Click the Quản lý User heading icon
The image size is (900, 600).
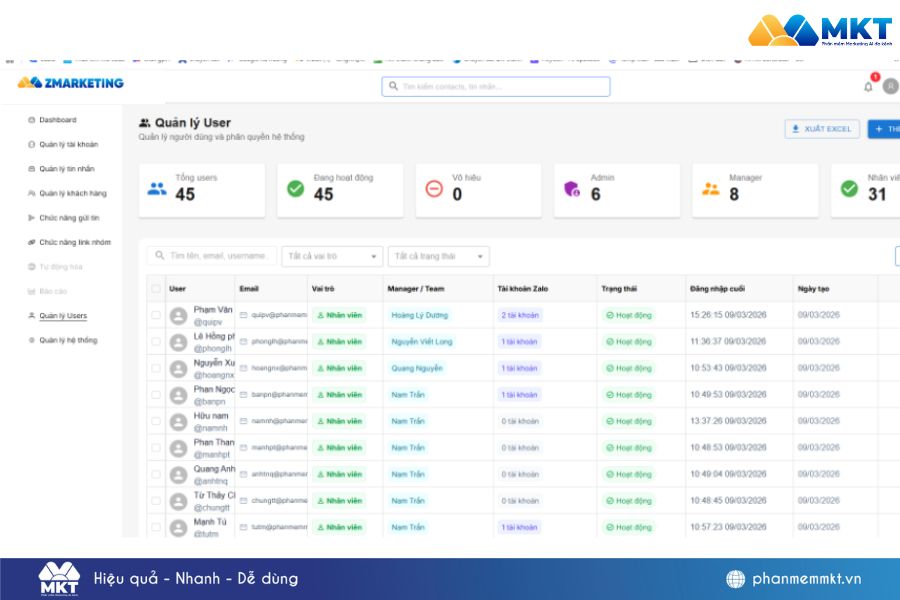tap(145, 123)
